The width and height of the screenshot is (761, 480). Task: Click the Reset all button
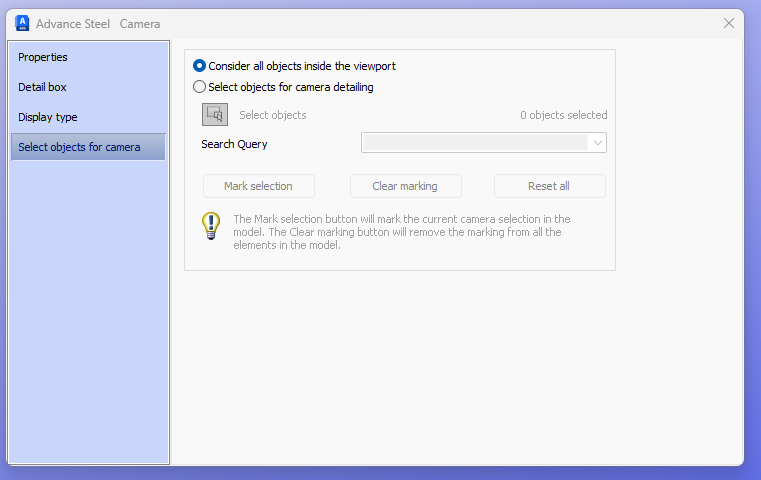(549, 186)
